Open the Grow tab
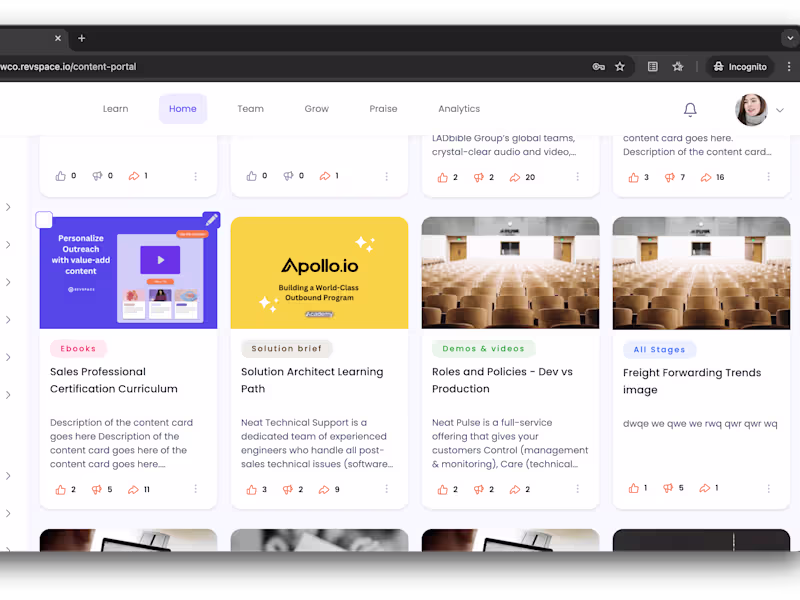 click(x=317, y=109)
